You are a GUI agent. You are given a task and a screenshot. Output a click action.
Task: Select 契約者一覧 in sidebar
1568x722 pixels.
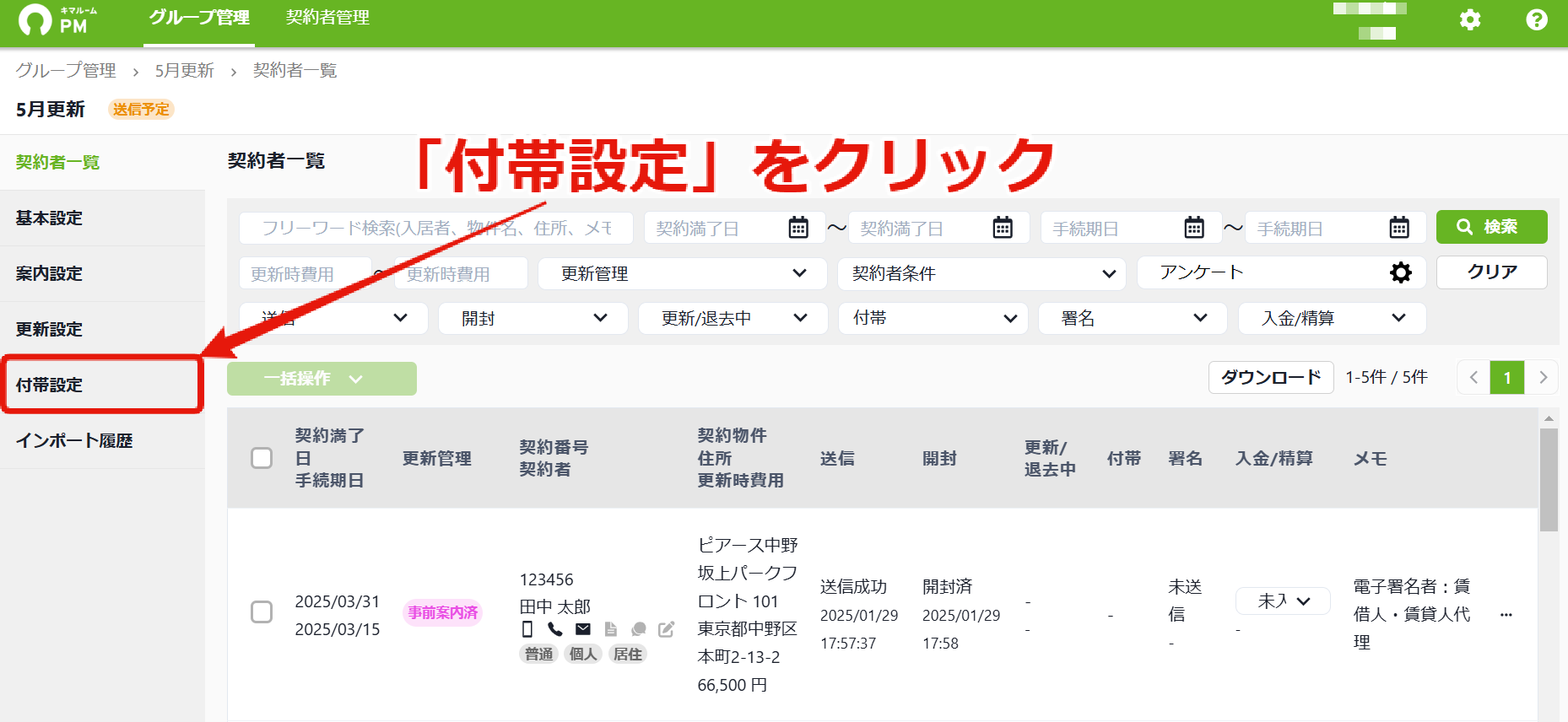coord(102,162)
